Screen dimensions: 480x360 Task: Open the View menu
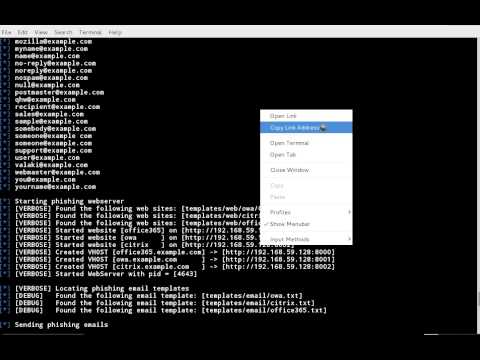click(41, 32)
